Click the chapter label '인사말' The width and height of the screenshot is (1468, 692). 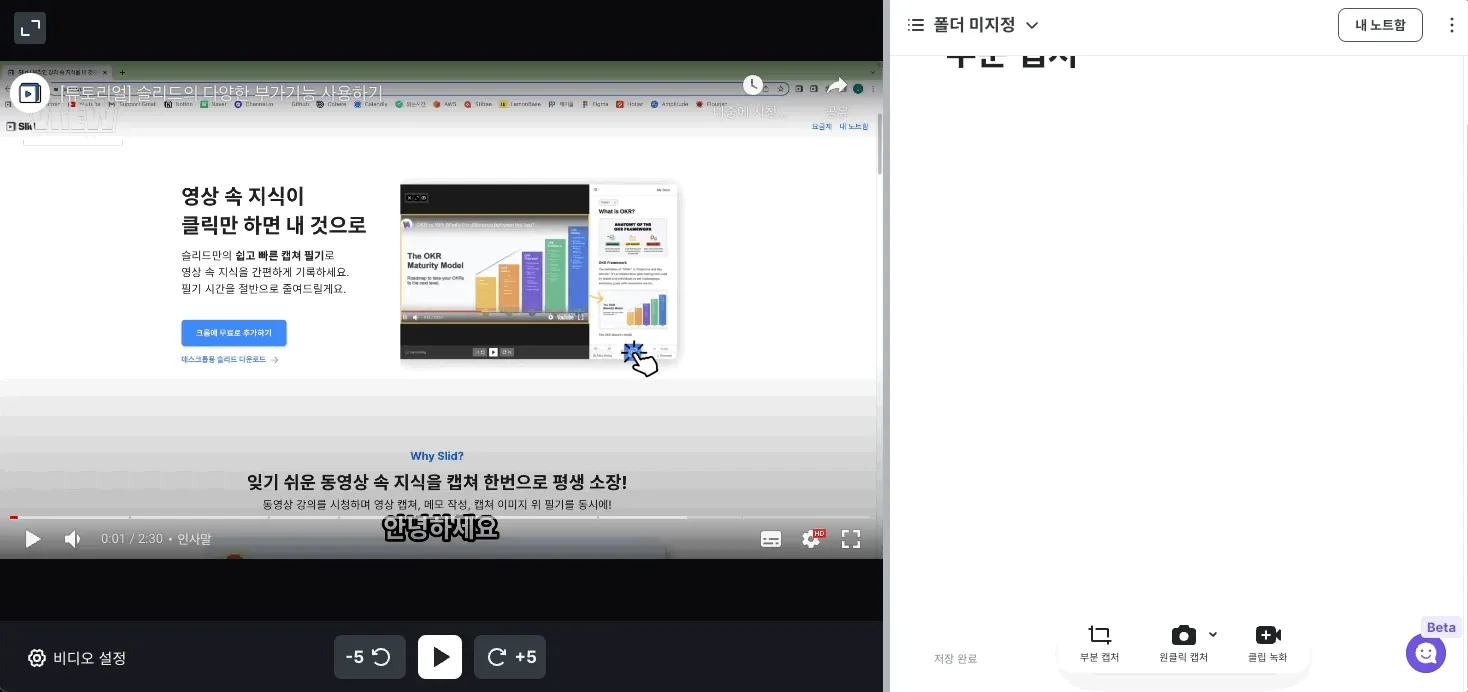194,539
